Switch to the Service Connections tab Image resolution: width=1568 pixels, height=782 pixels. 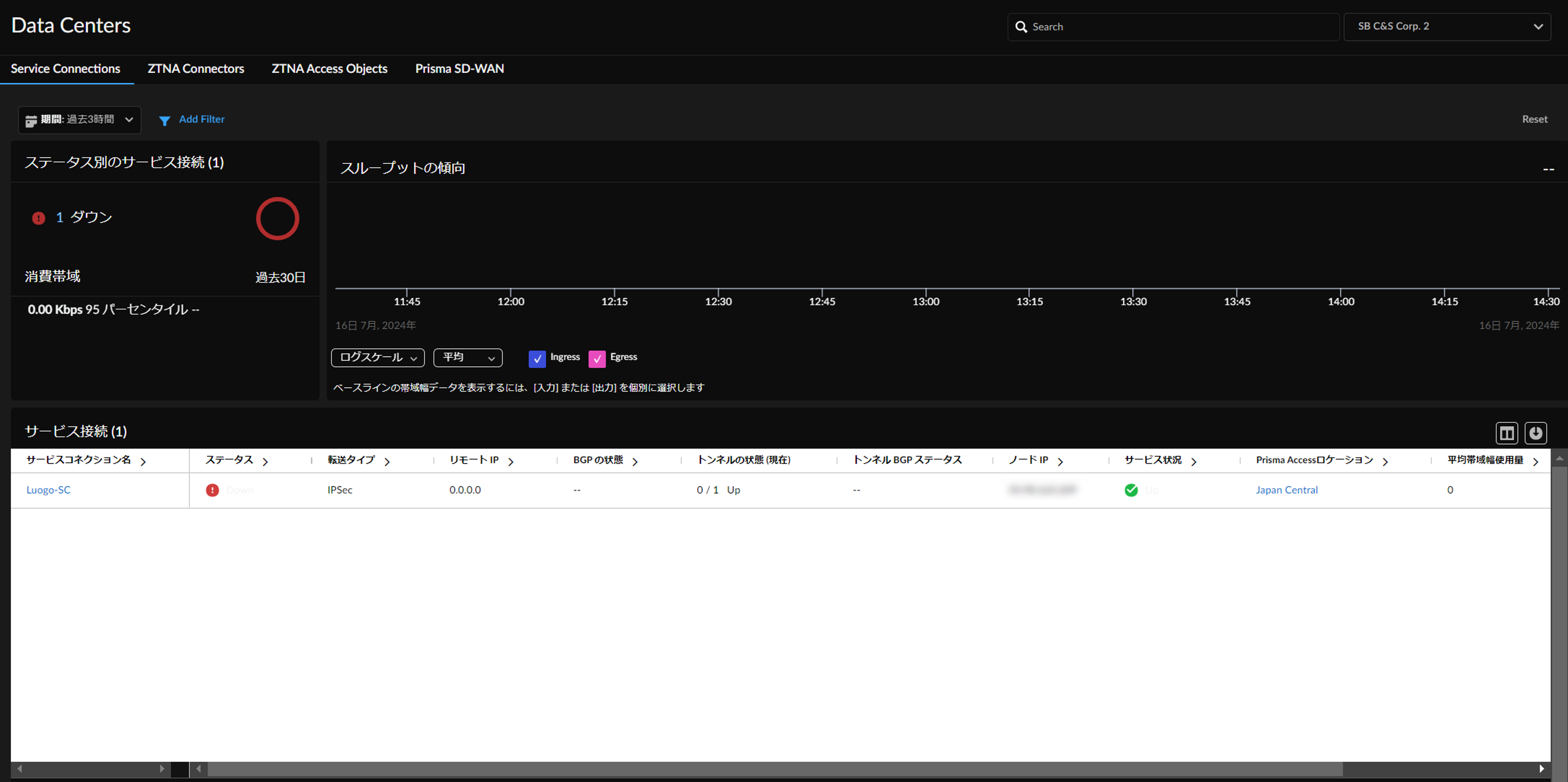click(x=66, y=69)
